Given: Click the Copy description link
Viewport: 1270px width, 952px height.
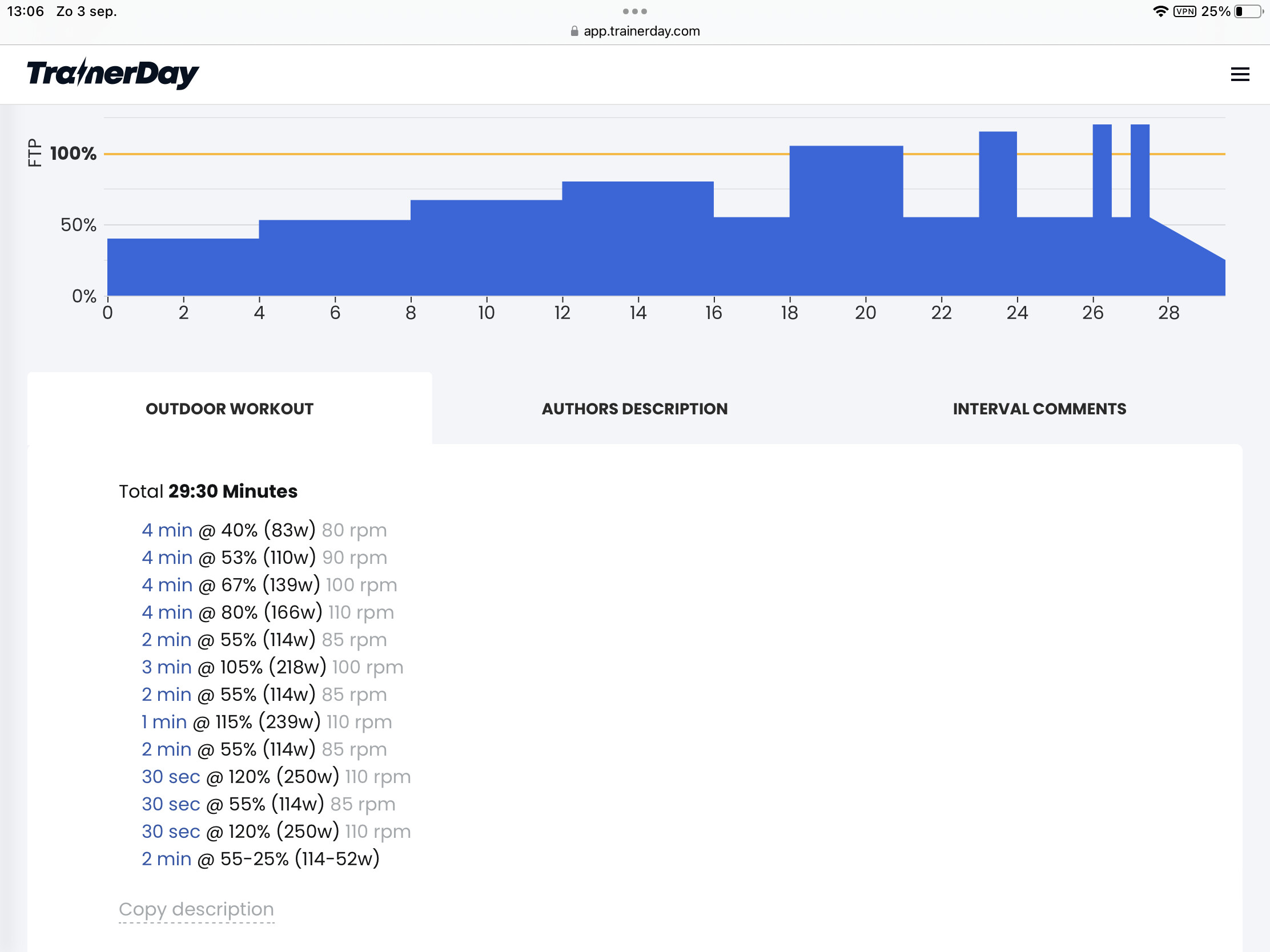Looking at the screenshot, I should click(196, 909).
